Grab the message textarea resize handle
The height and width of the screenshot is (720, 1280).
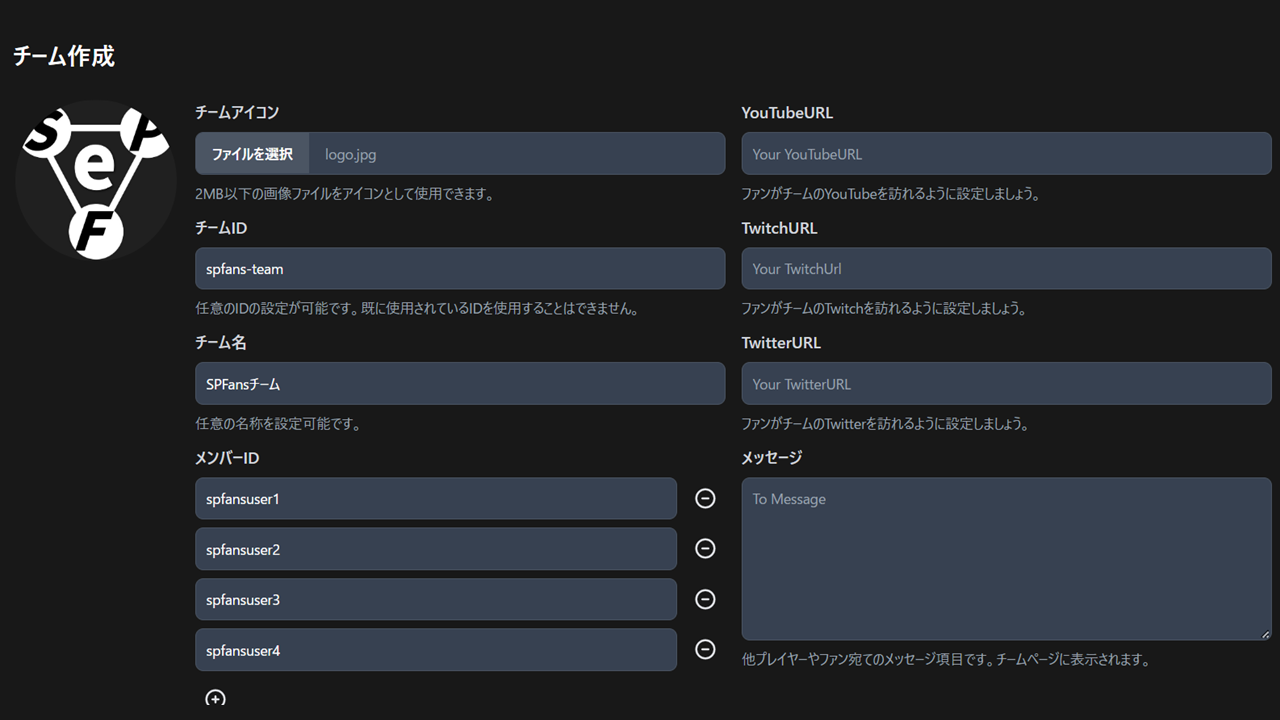(x=1265, y=634)
